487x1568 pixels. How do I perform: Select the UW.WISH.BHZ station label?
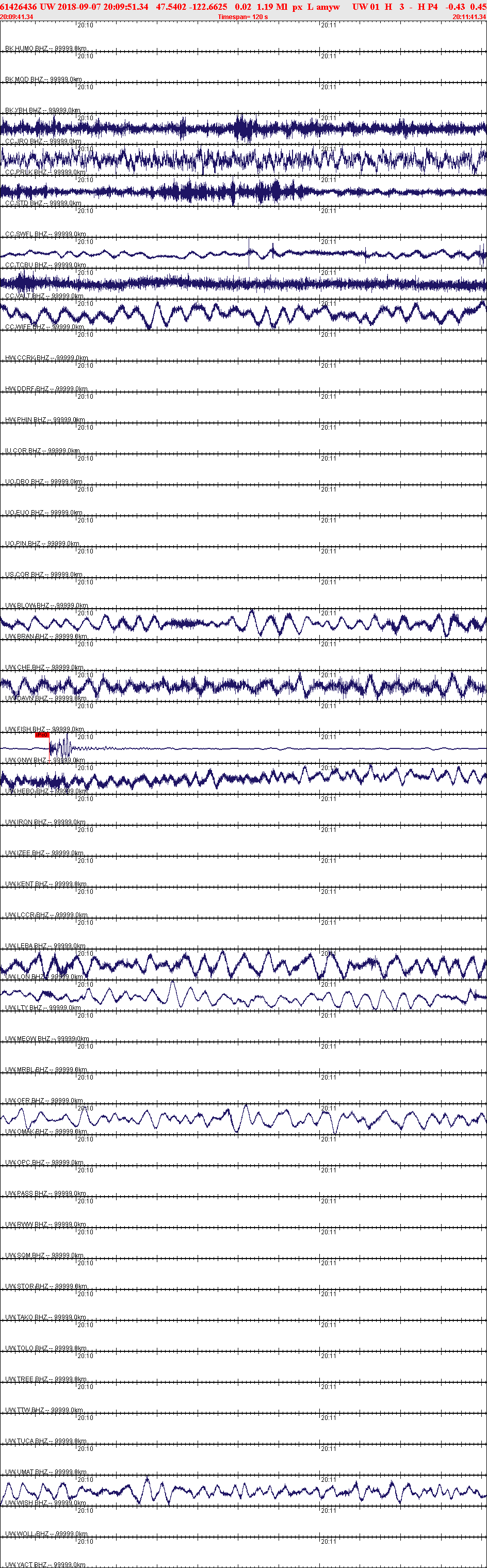(44, 1503)
